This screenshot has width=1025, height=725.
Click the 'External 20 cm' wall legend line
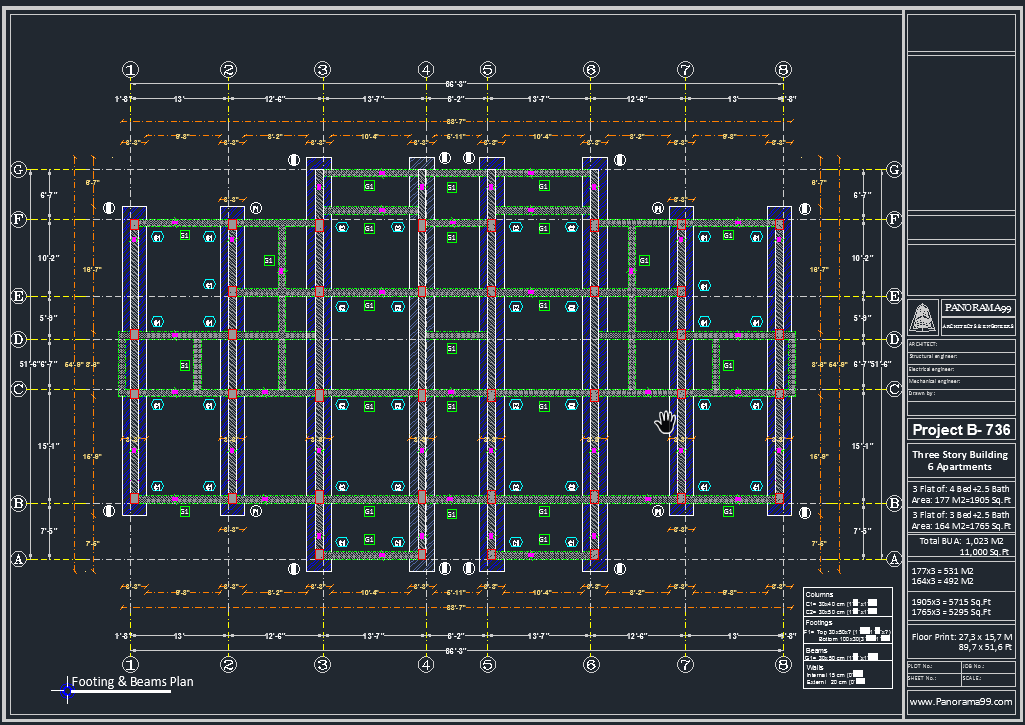coord(835,682)
